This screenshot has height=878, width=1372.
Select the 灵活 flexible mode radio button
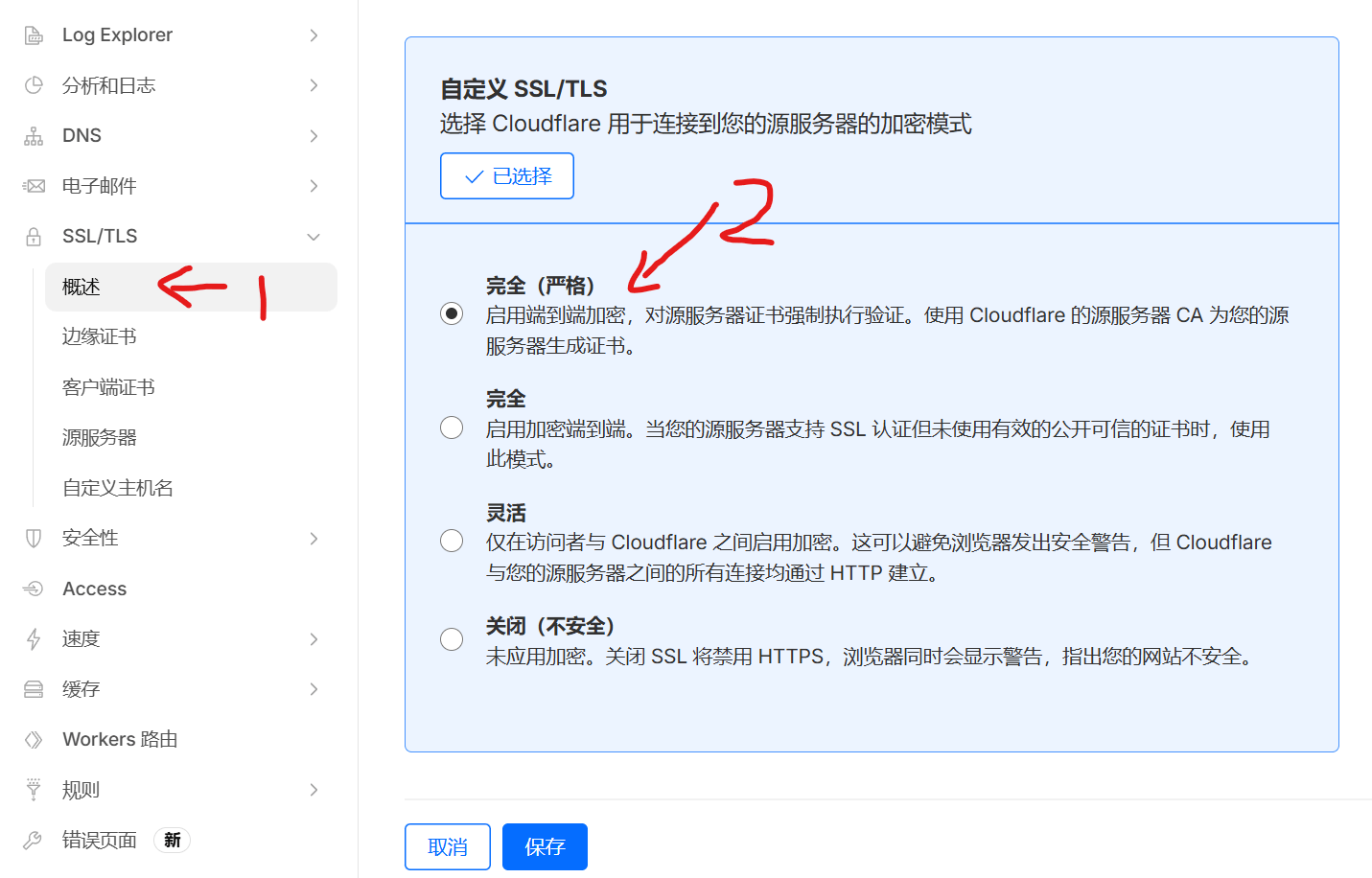pyautogui.click(x=452, y=541)
